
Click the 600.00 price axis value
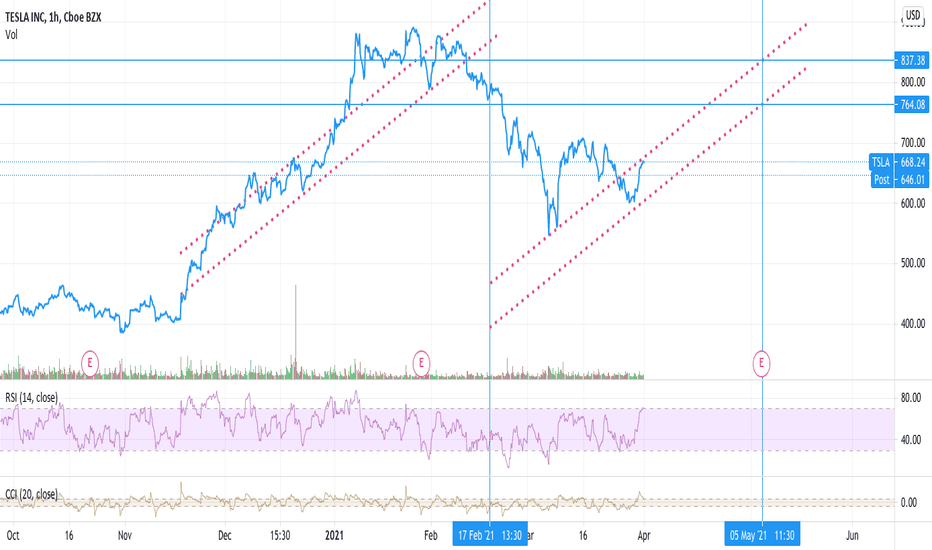(x=912, y=203)
